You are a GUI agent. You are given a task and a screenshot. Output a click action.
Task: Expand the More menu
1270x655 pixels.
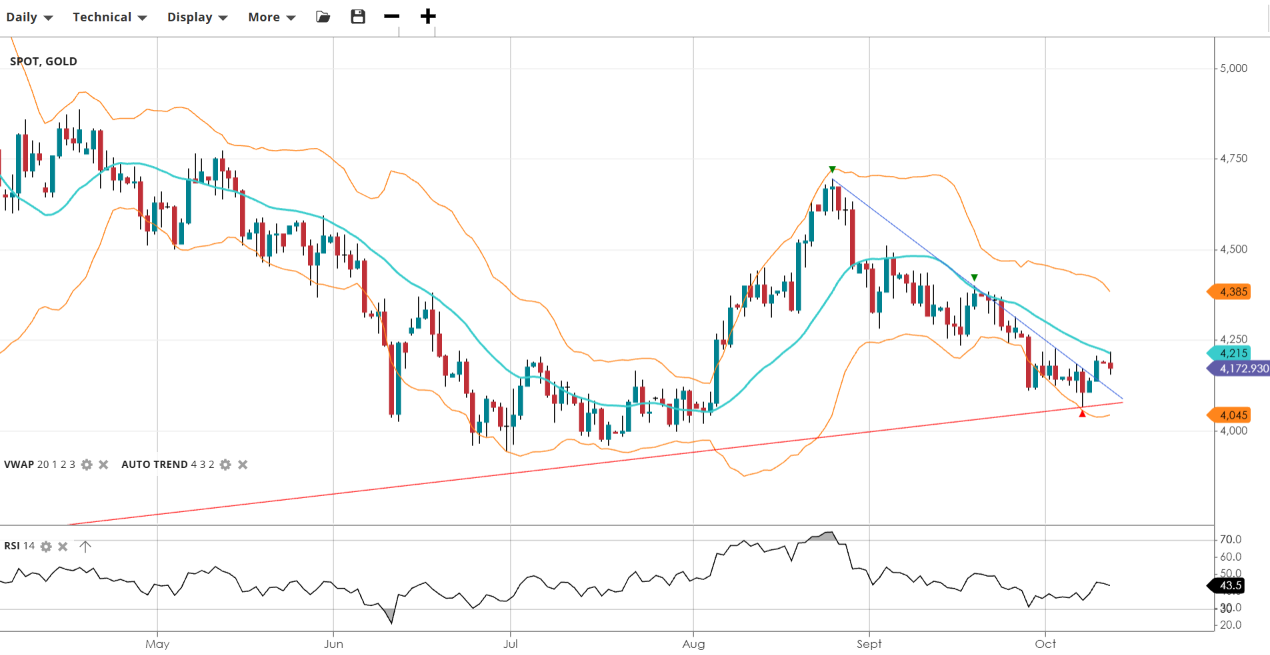coord(272,17)
